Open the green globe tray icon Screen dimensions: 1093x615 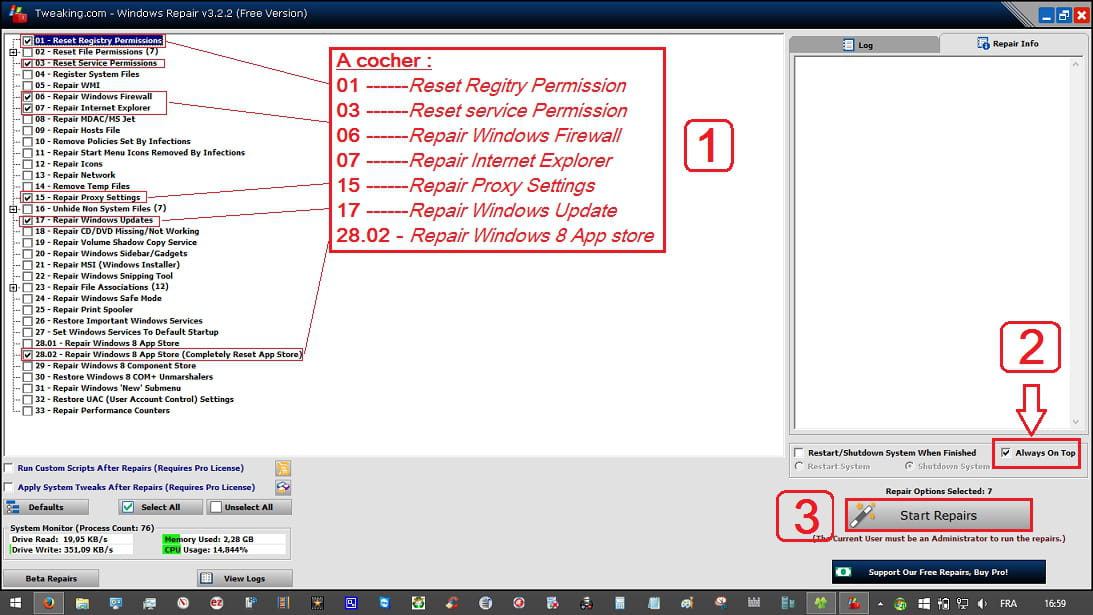(x=900, y=604)
